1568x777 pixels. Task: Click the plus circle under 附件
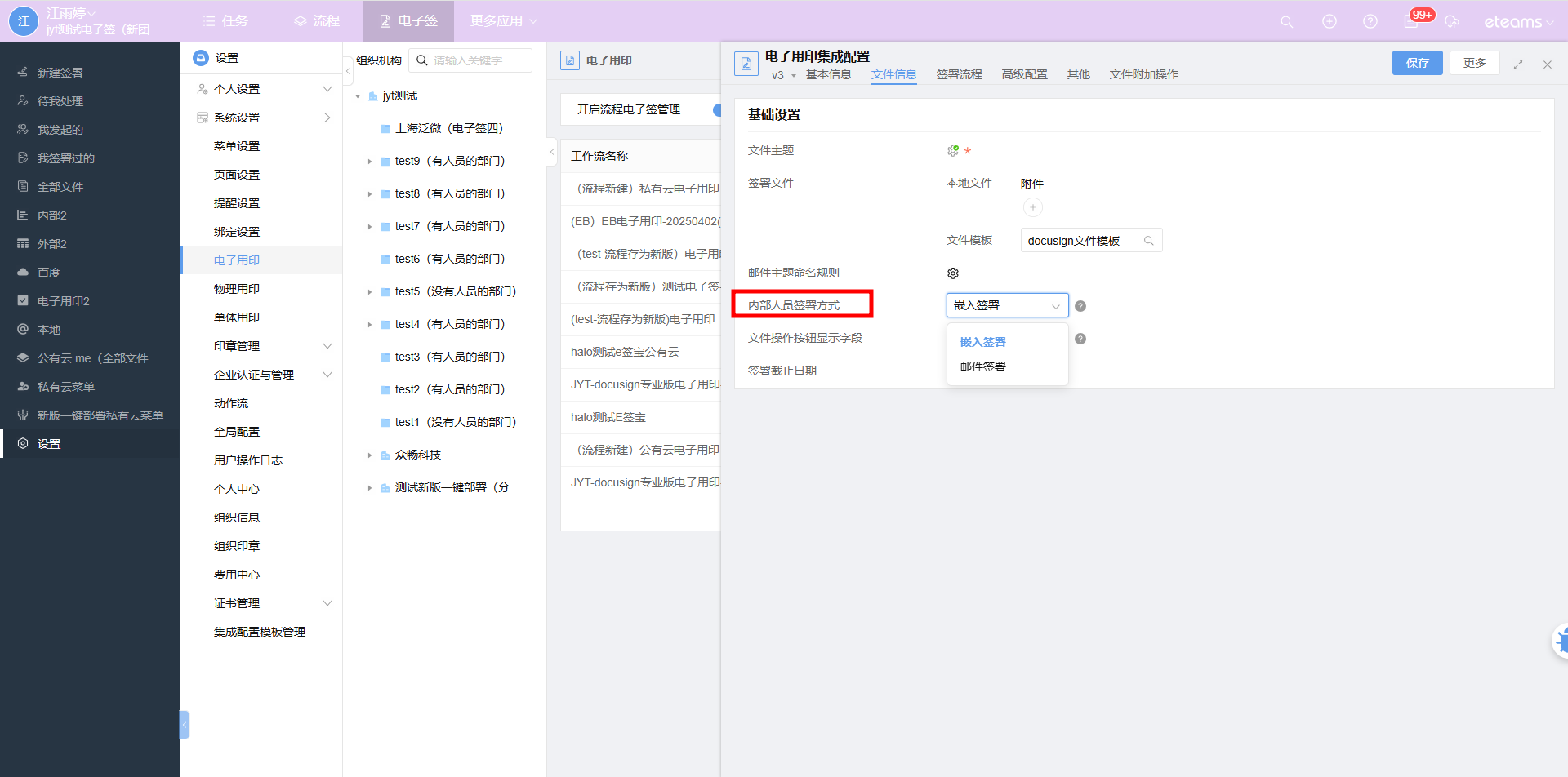click(1032, 208)
